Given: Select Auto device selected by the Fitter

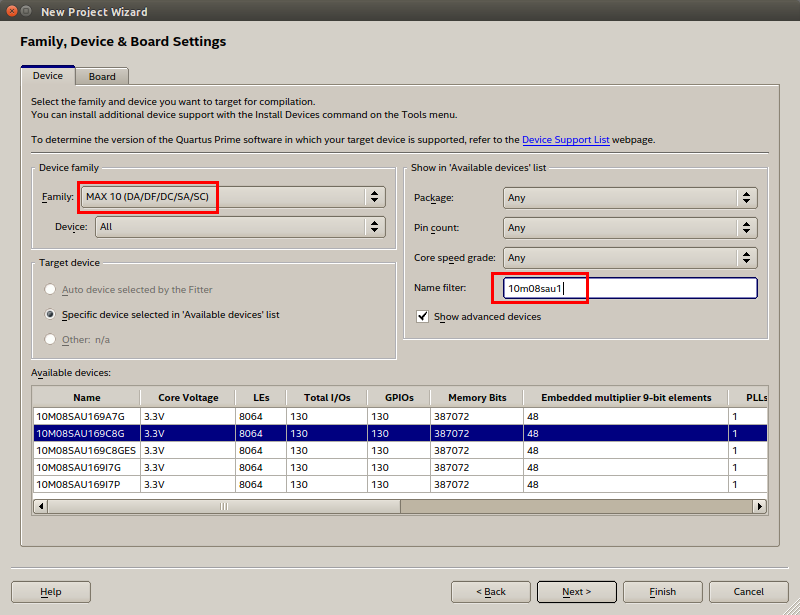Looking at the screenshot, I should click(x=51, y=289).
